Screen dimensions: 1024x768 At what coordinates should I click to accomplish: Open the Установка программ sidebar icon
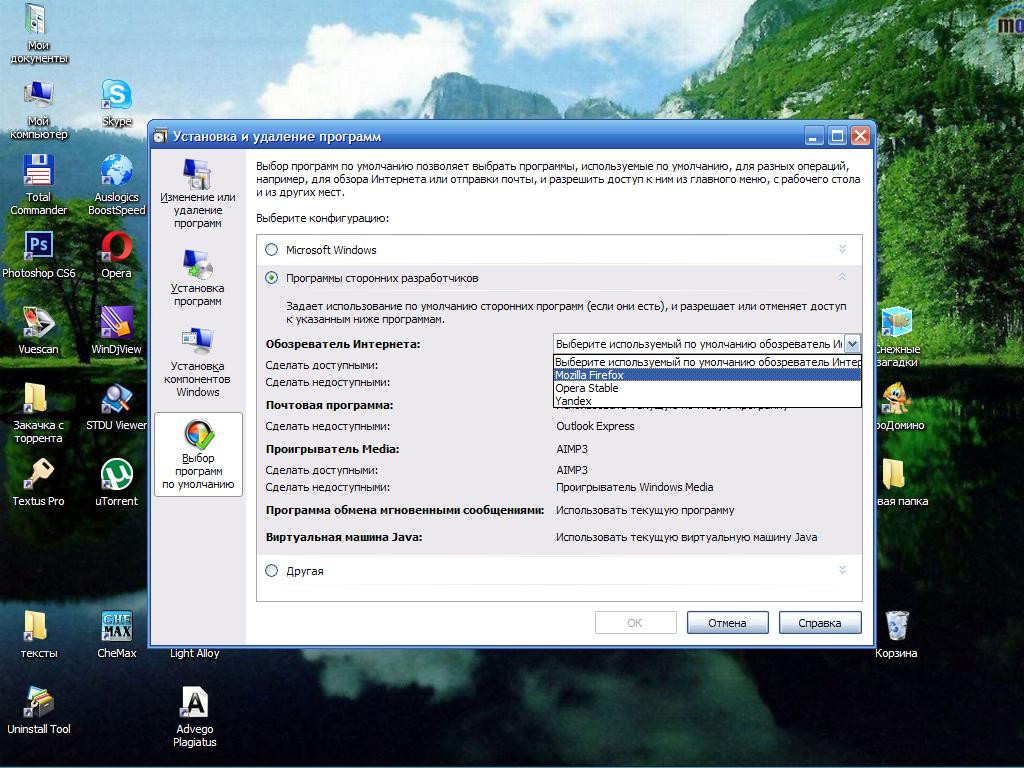click(x=197, y=266)
